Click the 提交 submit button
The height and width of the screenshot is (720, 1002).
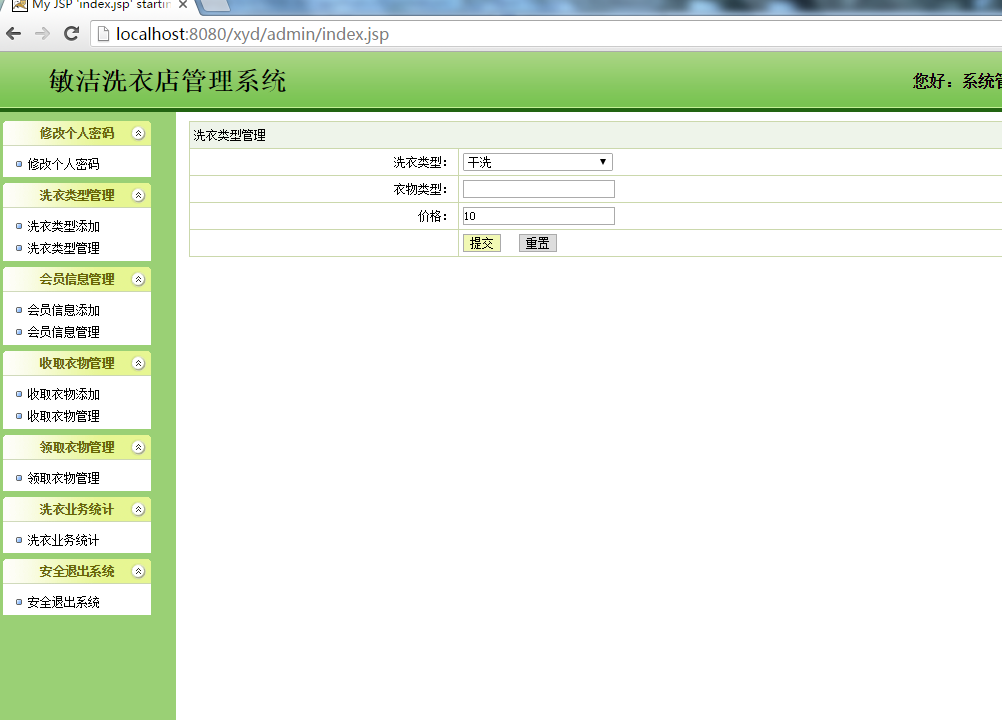[x=482, y=243]
